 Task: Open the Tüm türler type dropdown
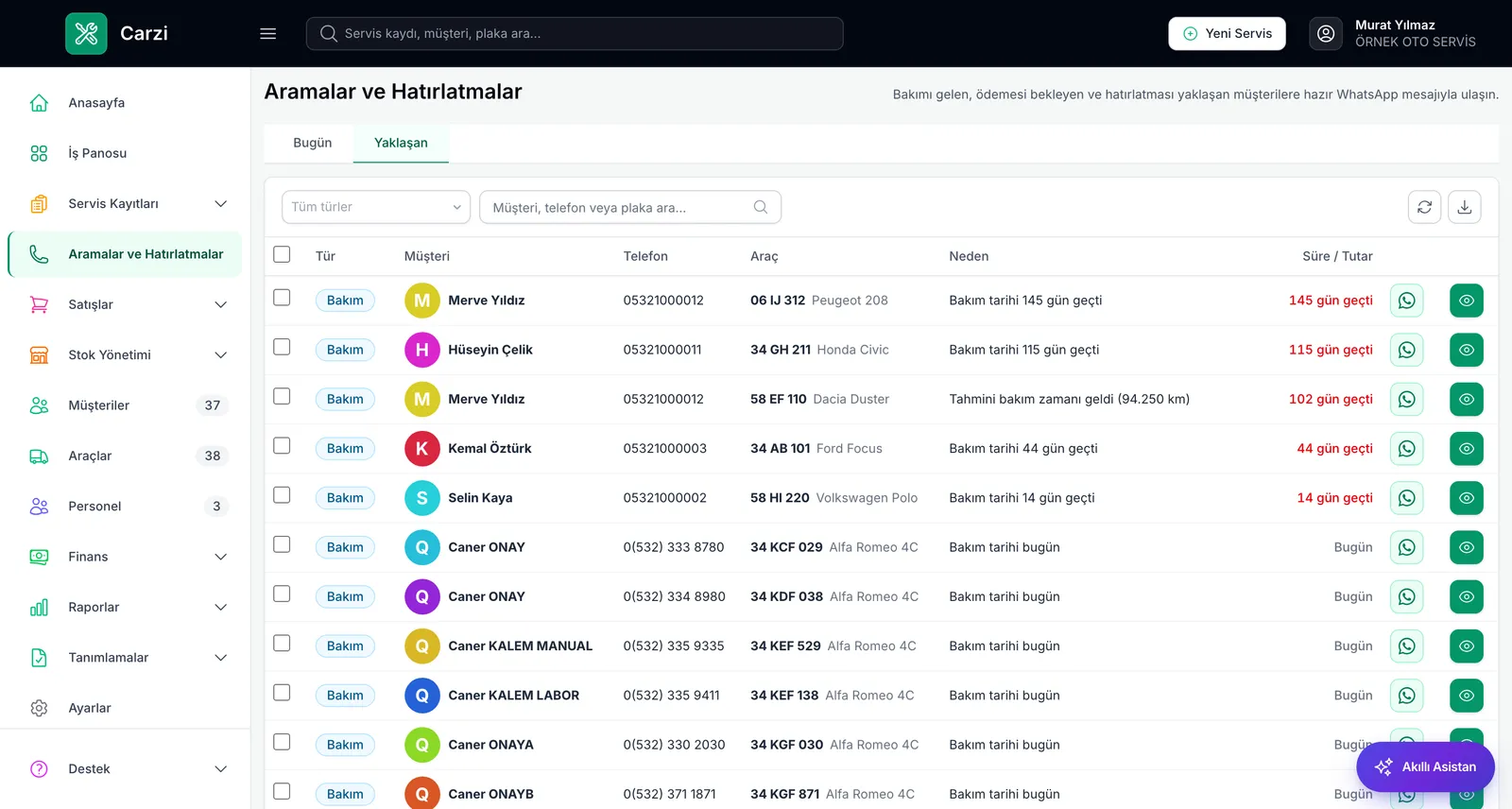click(376, 207)
